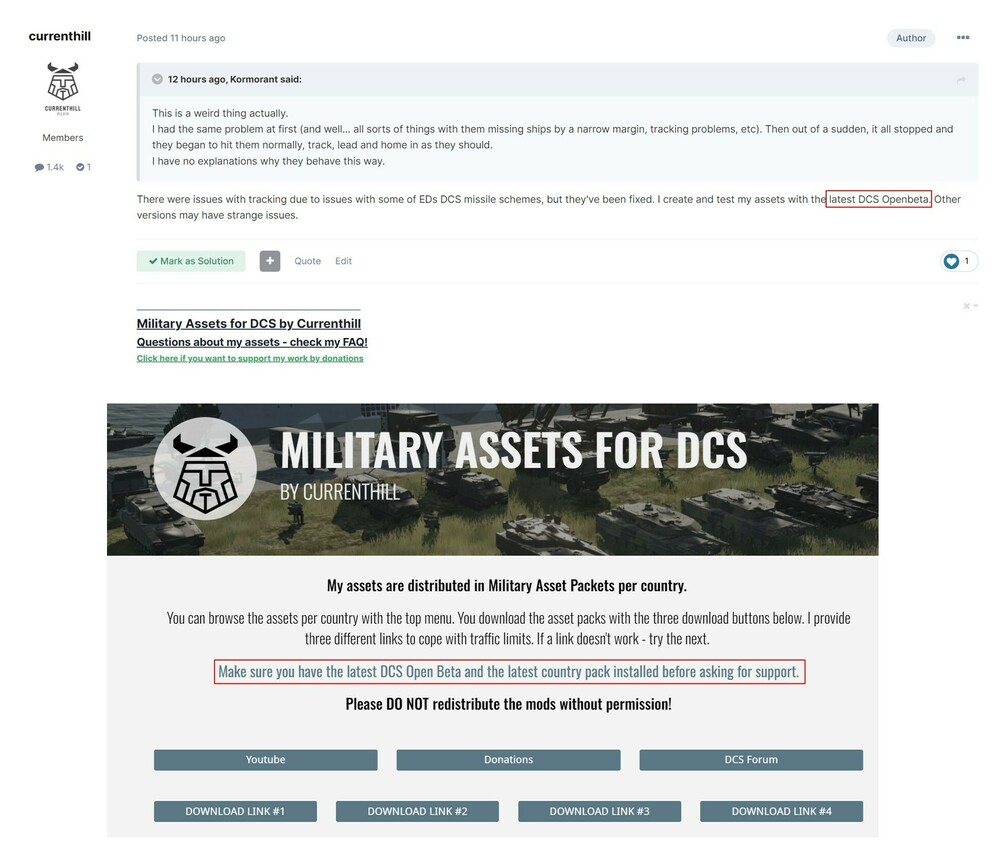The image size is (1000, 858).
Task: Open the currenthill username profile
Action: pyautogui.click(x=59, y=36)
